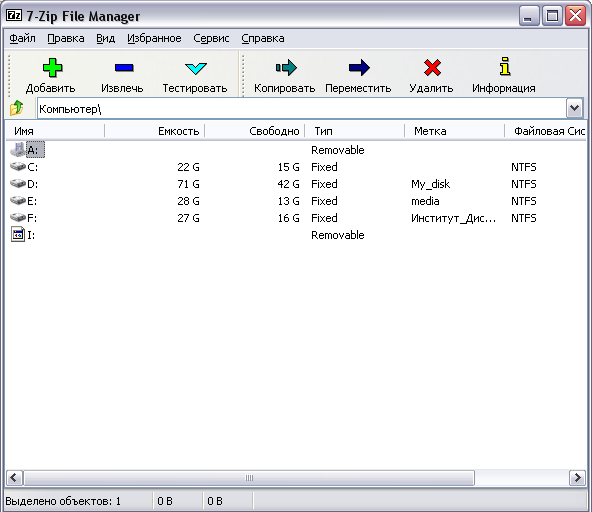Click the scrollbar left arrow
The height and width of the screenshot is (512, 592).
click(14, 478)
